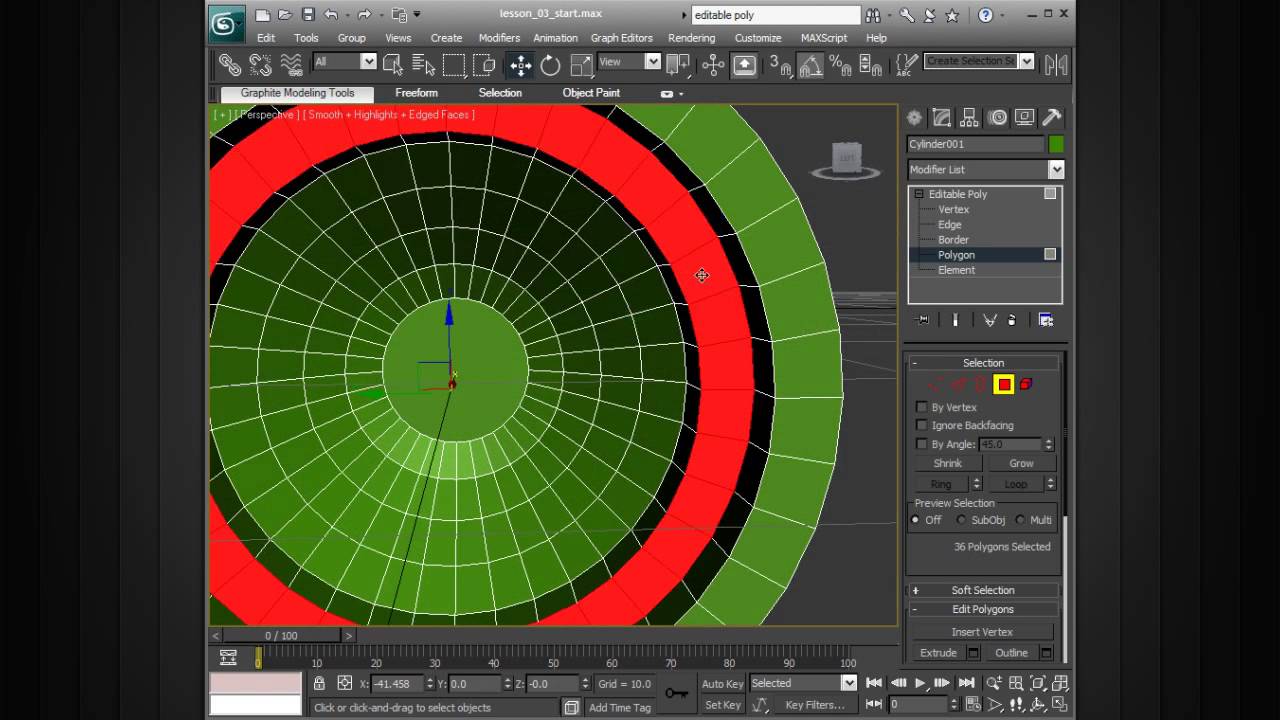Click the Play Animation button
Viewport: 1280px width, 720px height.
point(920,683)
